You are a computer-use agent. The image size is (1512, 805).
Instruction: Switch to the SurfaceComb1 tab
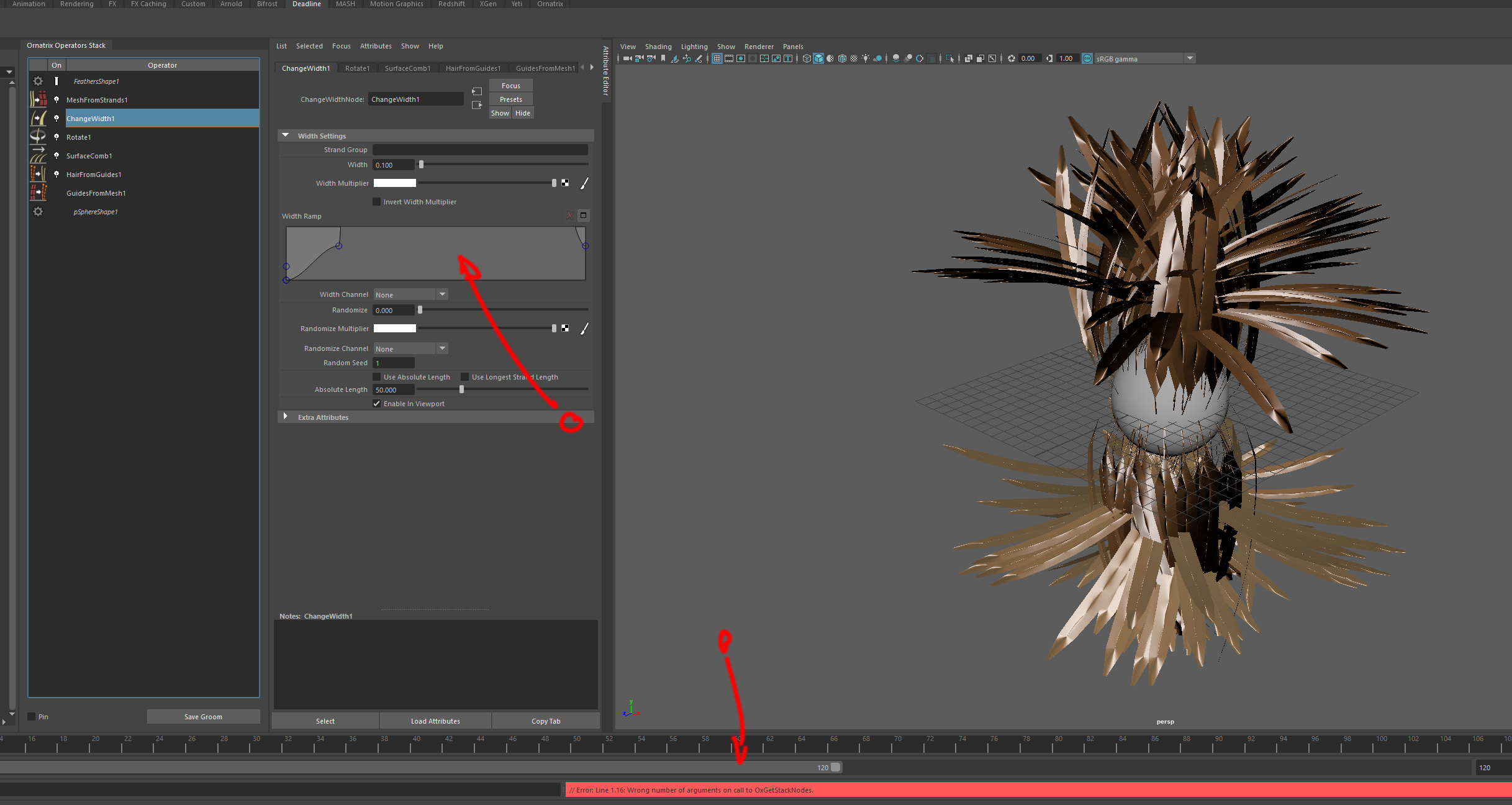pyautogui.click(x=407, y=68)
